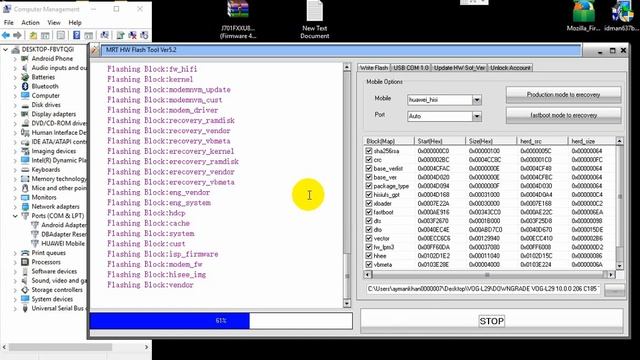Image resolution: width=640 pixels, height=360 pixels.
Task: Click the uninstall device red X icon
Action: (x=132, y=36)
